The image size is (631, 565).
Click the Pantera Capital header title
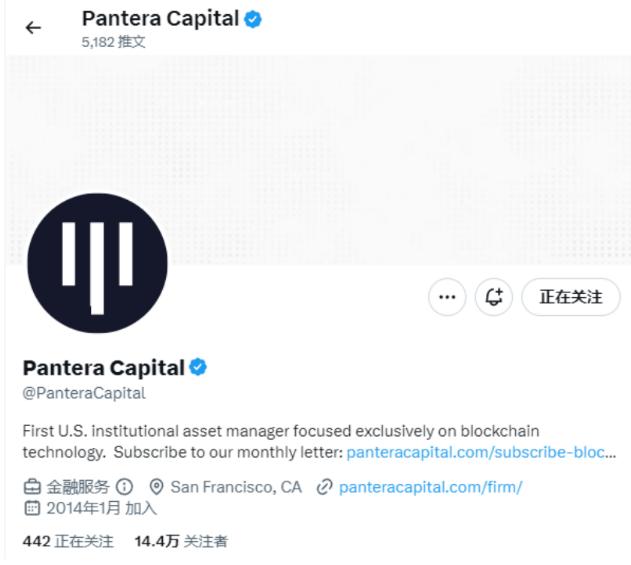point(160,19)
